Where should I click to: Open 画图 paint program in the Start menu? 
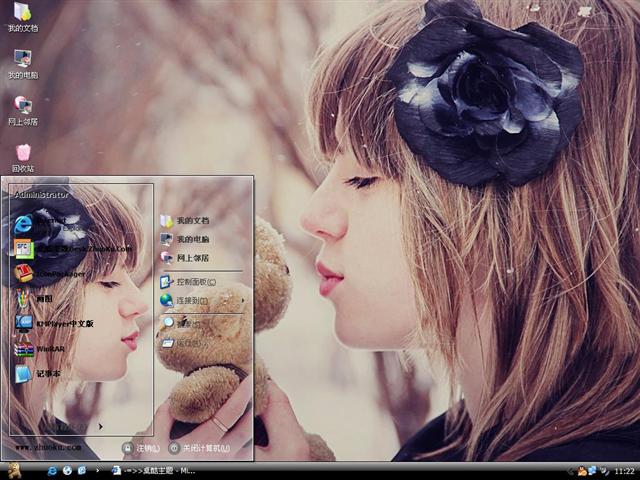coord(33,299)
